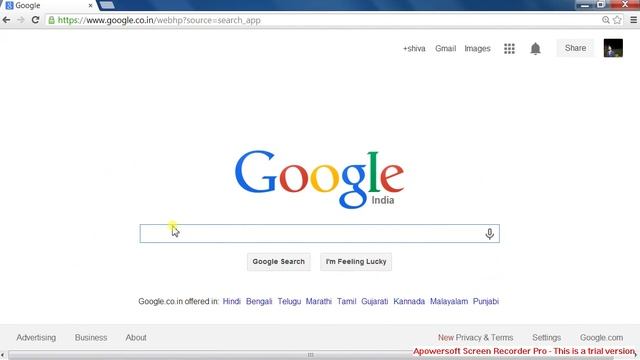The width and height of the screenshot is (640, 360).
Task: Open Google notifications bell
Action: click(x=535, y=49)
